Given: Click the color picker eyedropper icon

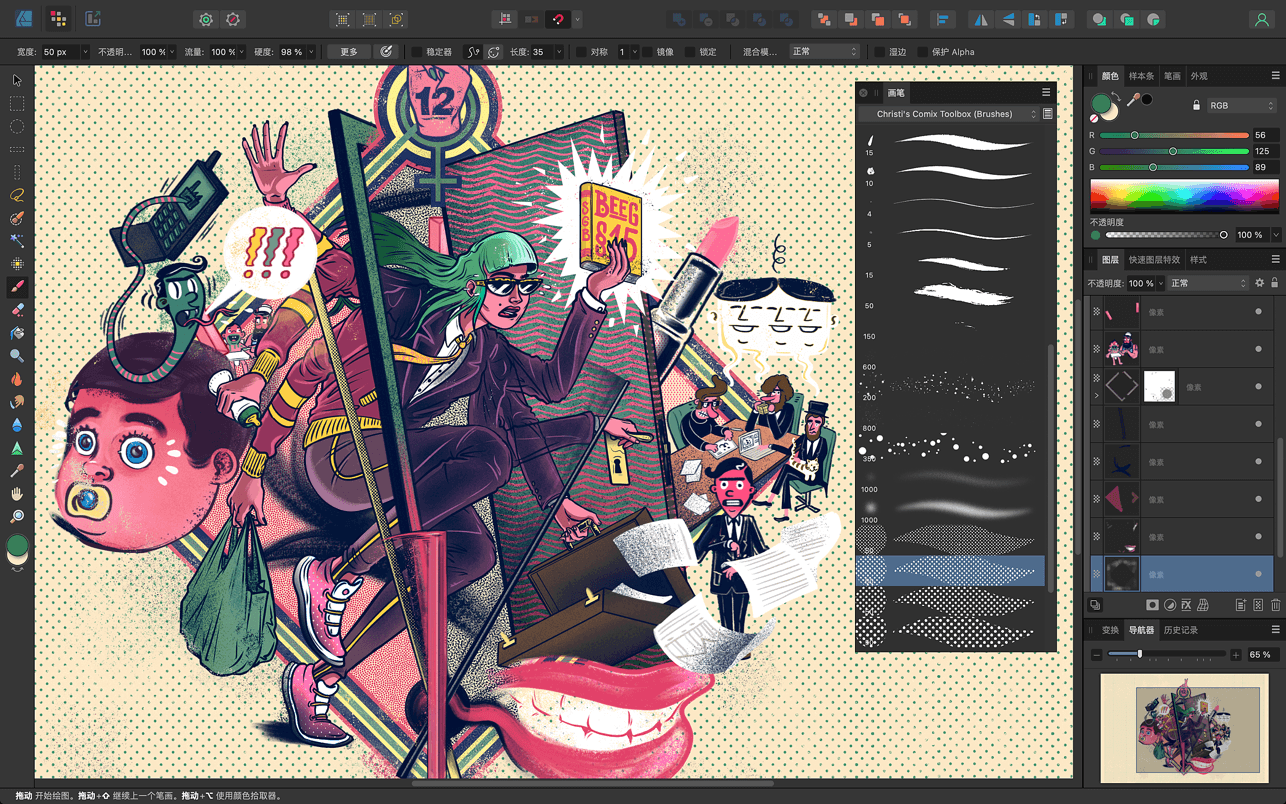Looking at the screenshot, I should pyautogui.click(x=1133, y=100).
